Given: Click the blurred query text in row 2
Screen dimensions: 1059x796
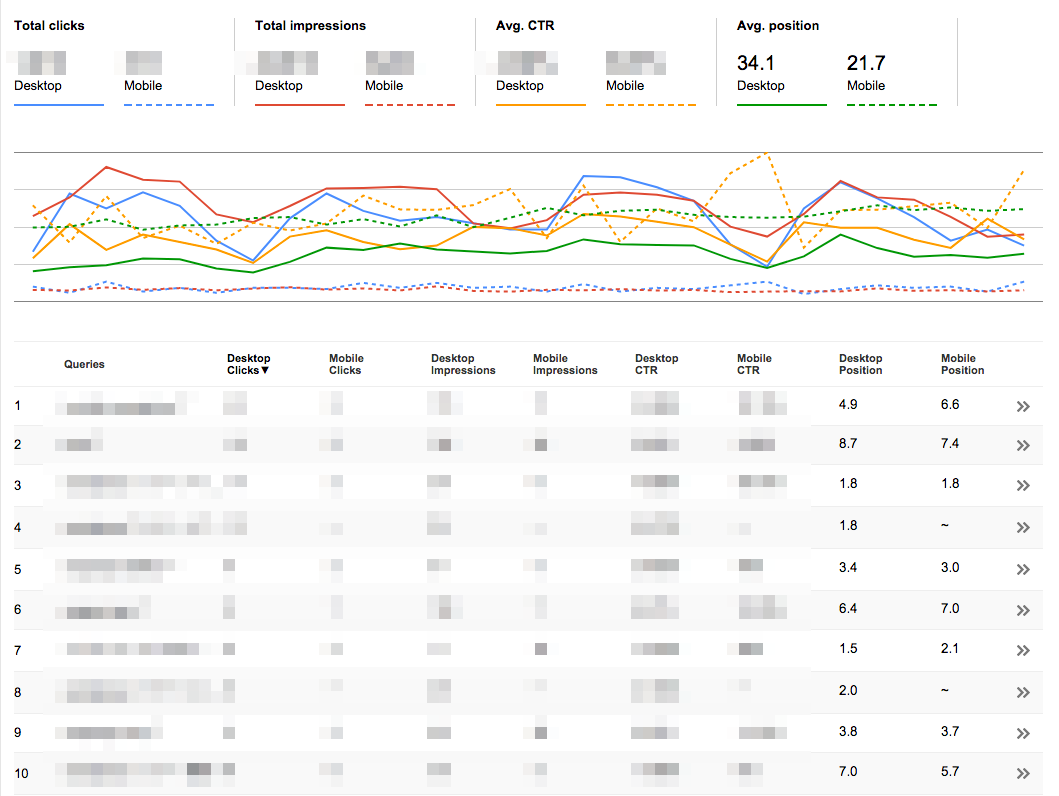Looking at the screenshot, I should click(79, 444).
